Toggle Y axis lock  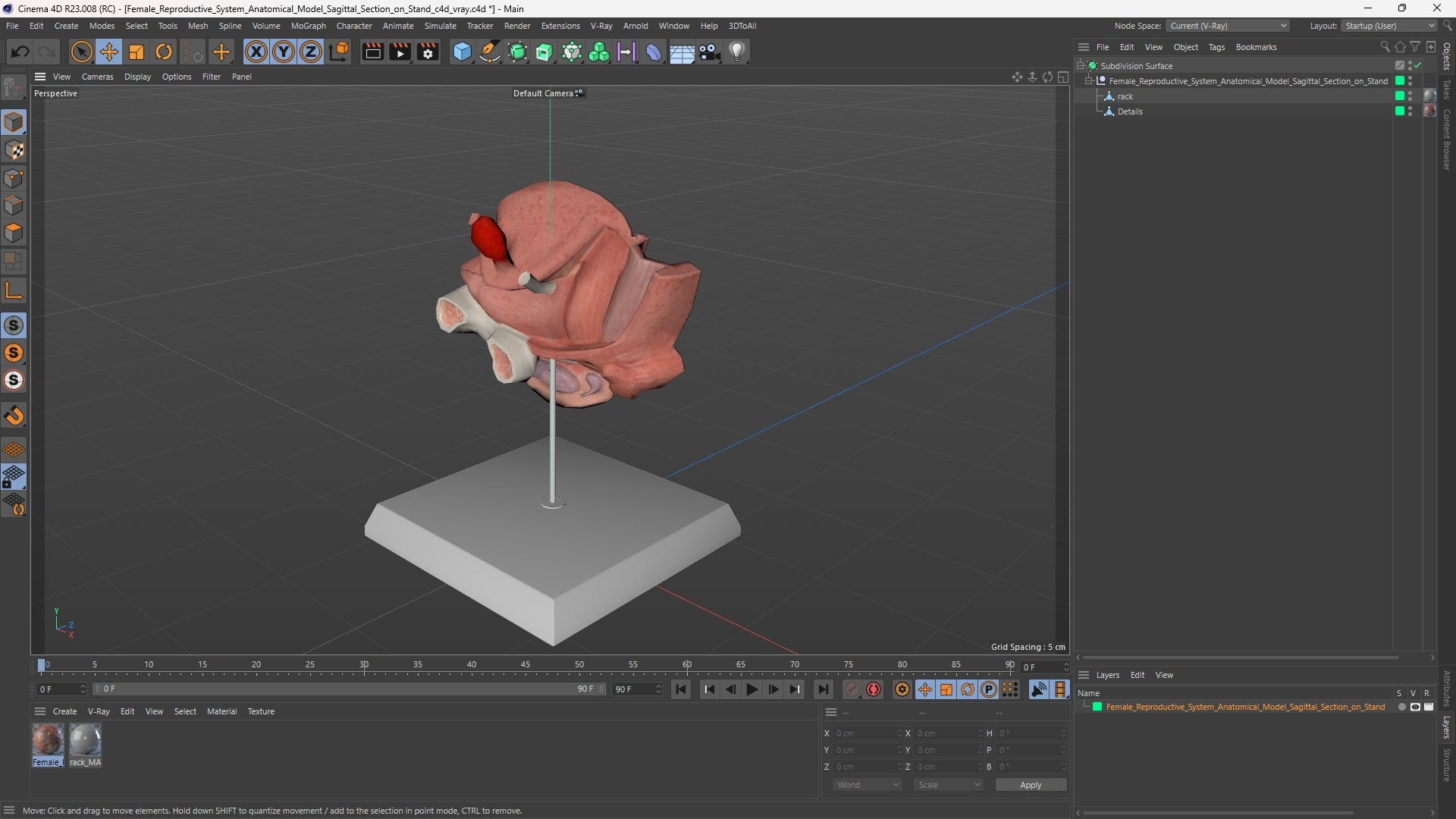(x=284, y=52)
